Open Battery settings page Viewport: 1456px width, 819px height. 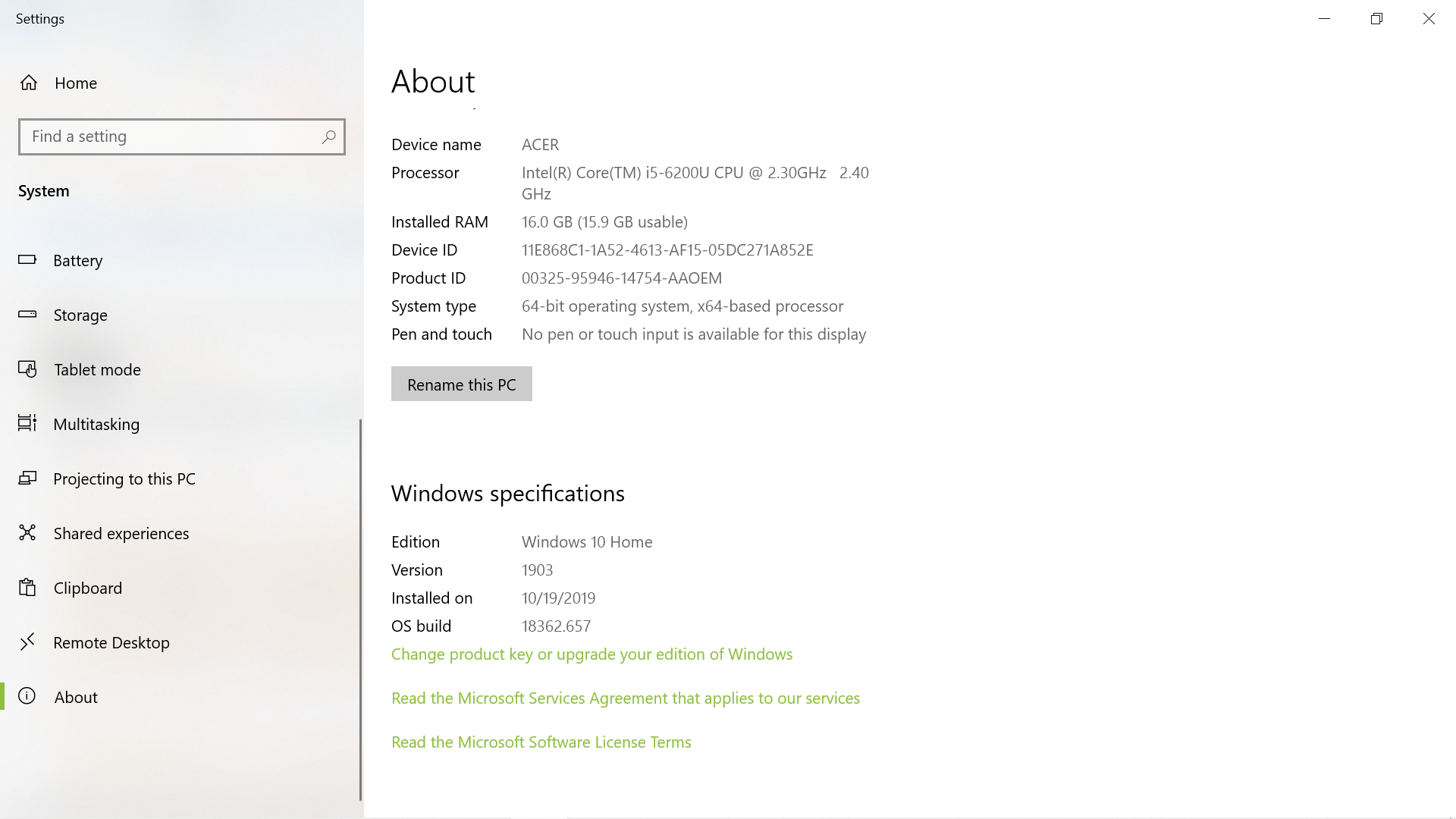pyautogui.click(x=182, y=260)
